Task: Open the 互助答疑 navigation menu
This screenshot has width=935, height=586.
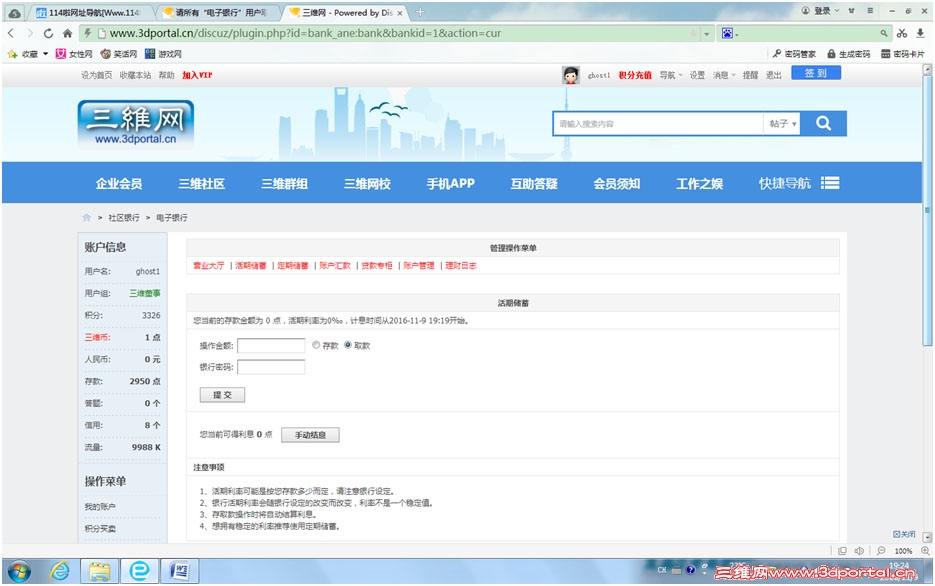Action: click(x=534, y=184)
